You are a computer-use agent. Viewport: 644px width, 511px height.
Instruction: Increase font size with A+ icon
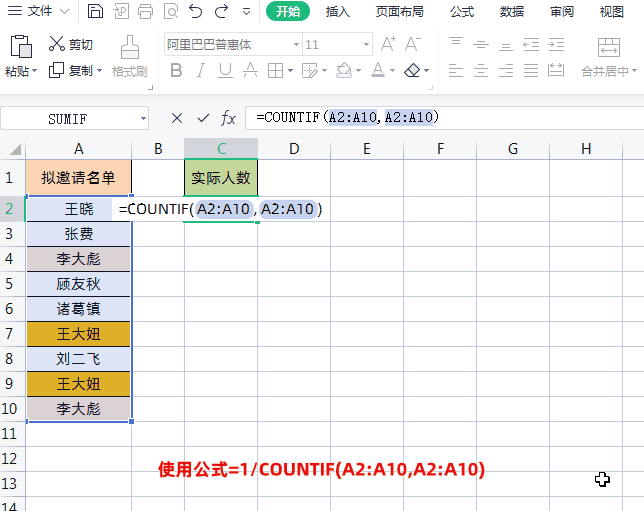[x=388, y=44]
